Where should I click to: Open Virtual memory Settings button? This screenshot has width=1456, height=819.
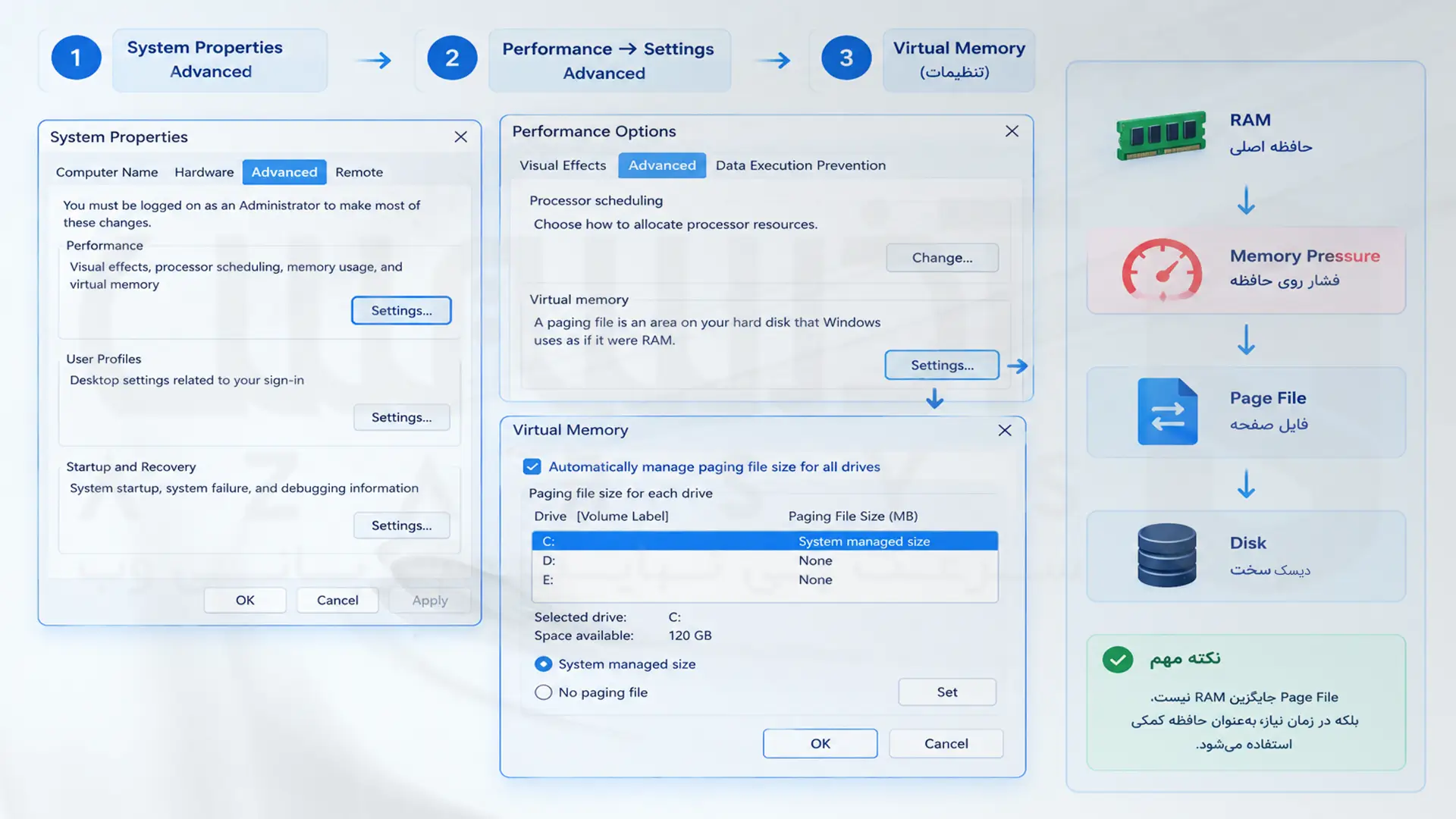coord(942,365)
